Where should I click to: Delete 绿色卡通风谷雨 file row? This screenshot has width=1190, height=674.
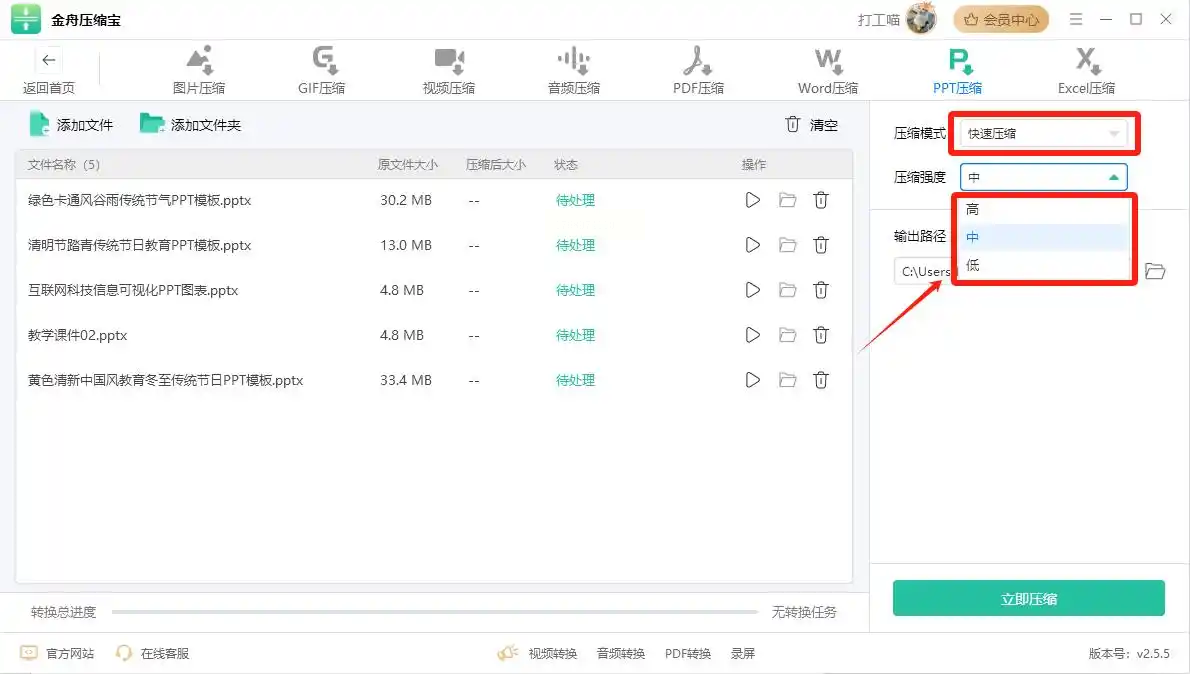coord(821,200)
